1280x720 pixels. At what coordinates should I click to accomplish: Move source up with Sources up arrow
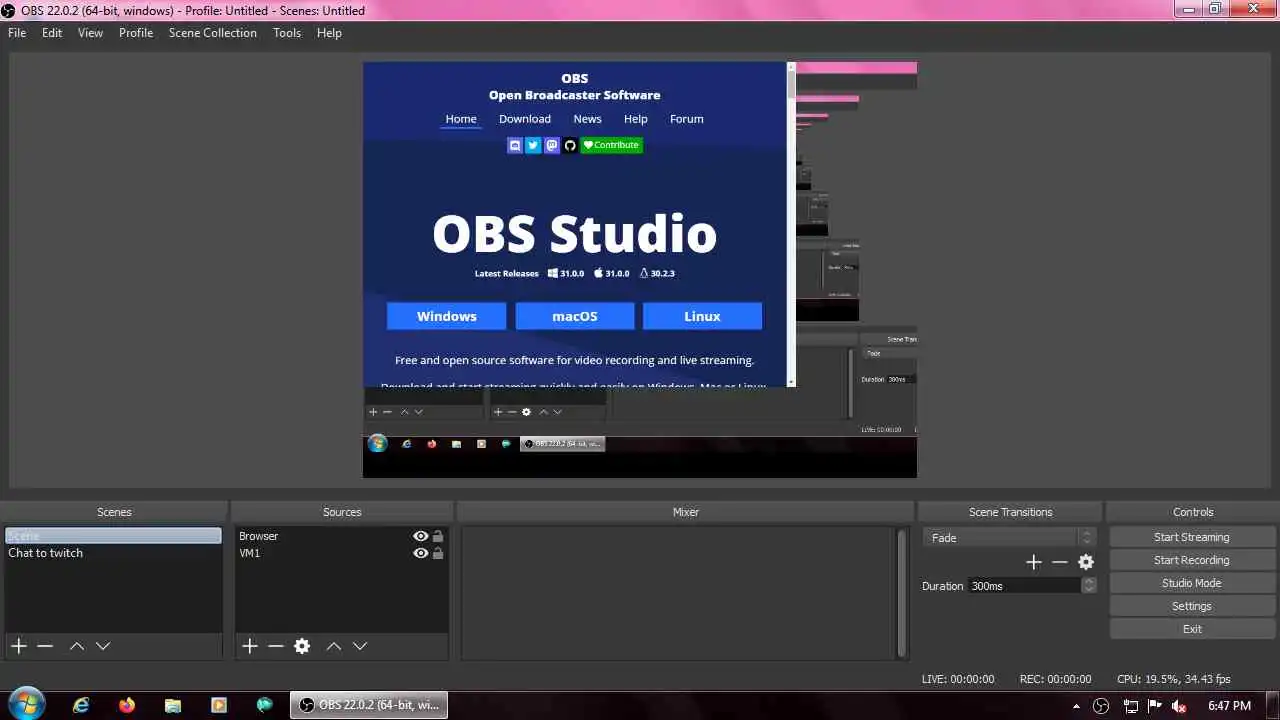334,646
